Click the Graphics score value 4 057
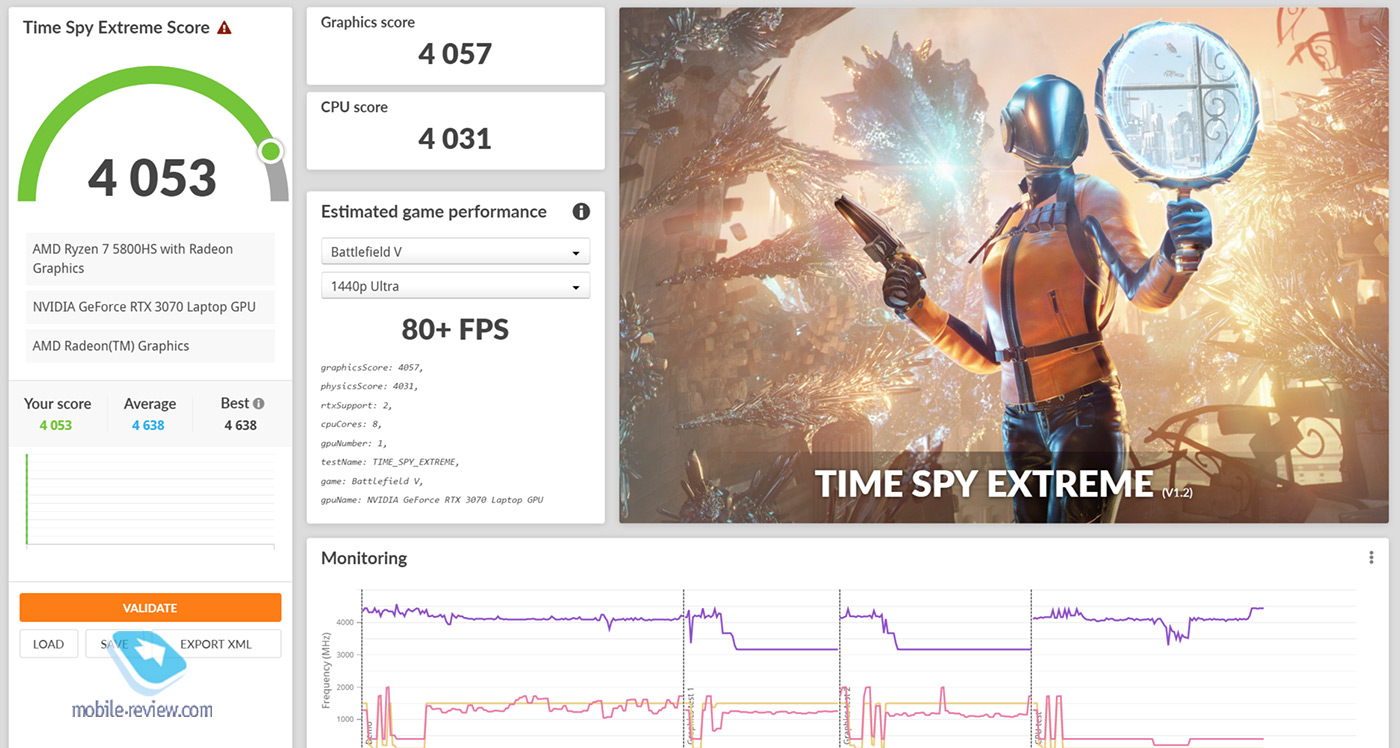Viewport: 1400px width, 748px height. [x=455, y=54]
